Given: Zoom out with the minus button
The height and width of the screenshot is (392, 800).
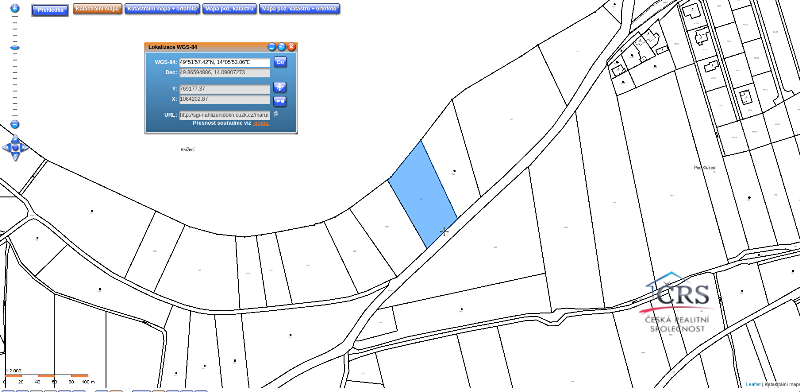Looking at the screenshot, I should point(15,125).
